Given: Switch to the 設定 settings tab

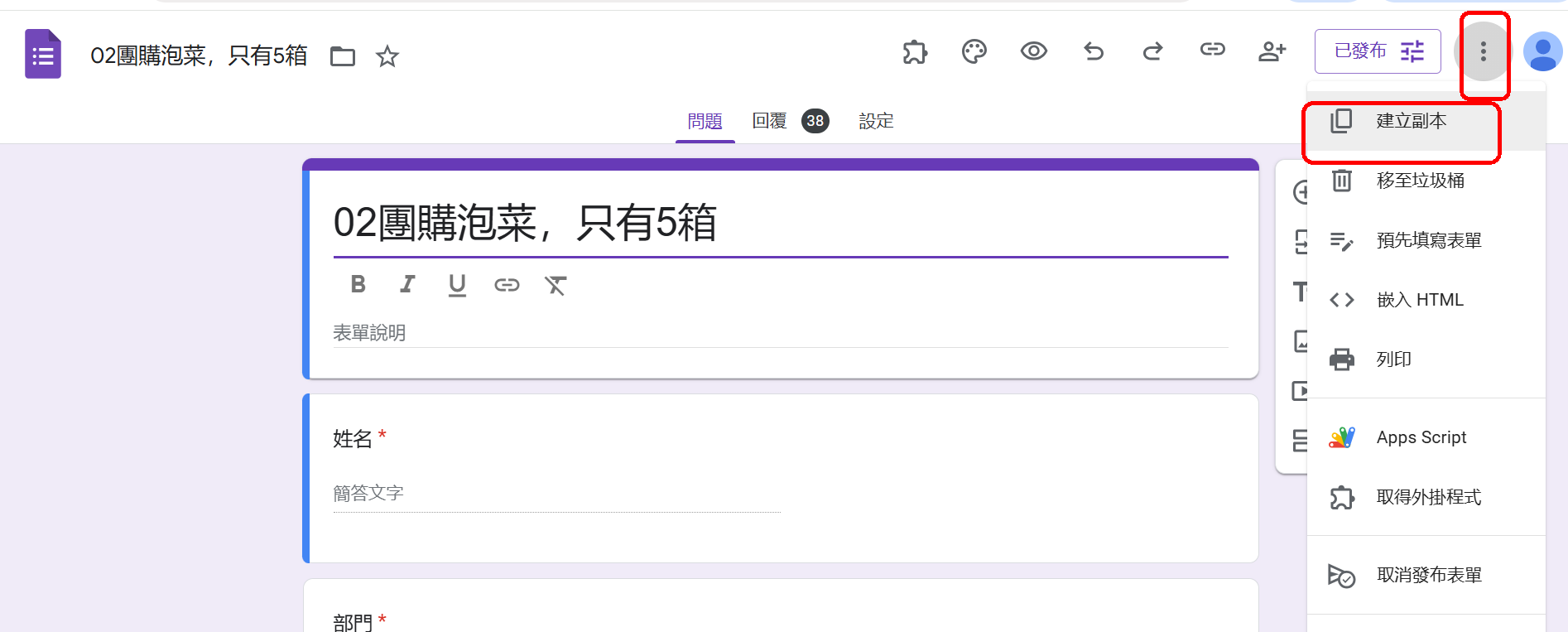Looking at the screenshot, I should [x=876, y=121].
